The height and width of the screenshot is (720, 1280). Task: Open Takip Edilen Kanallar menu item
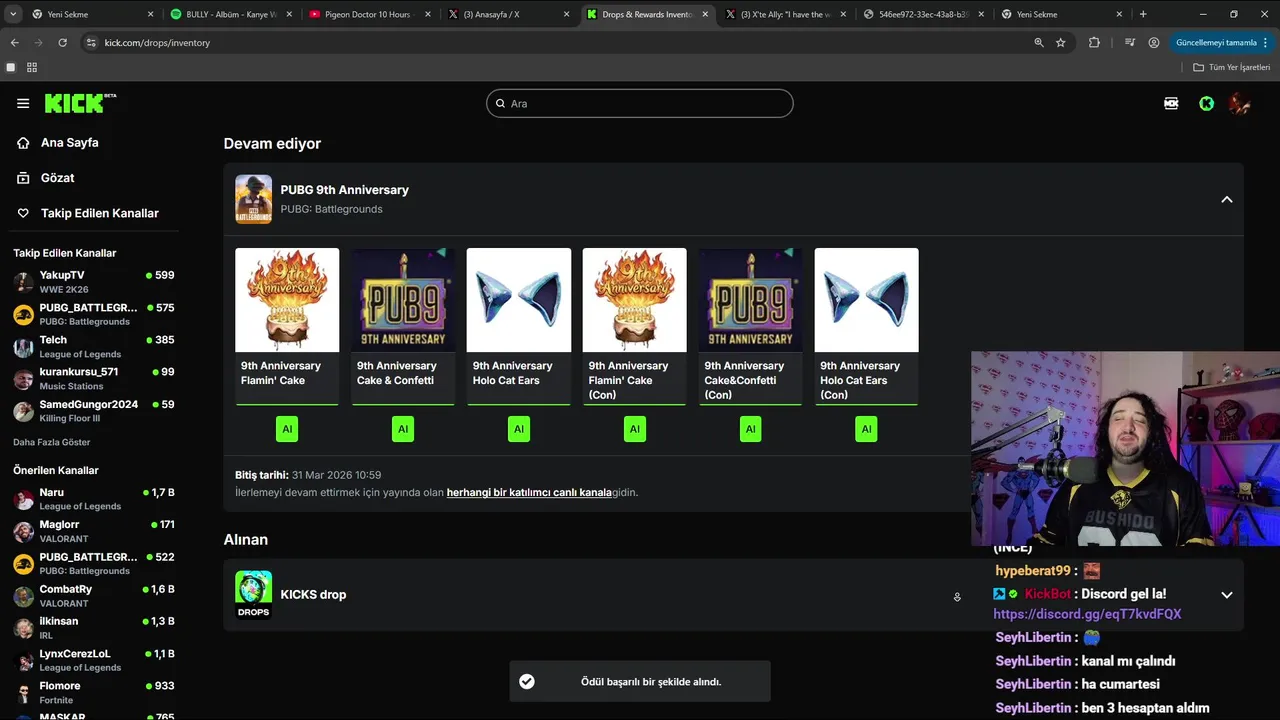(88, 213)
